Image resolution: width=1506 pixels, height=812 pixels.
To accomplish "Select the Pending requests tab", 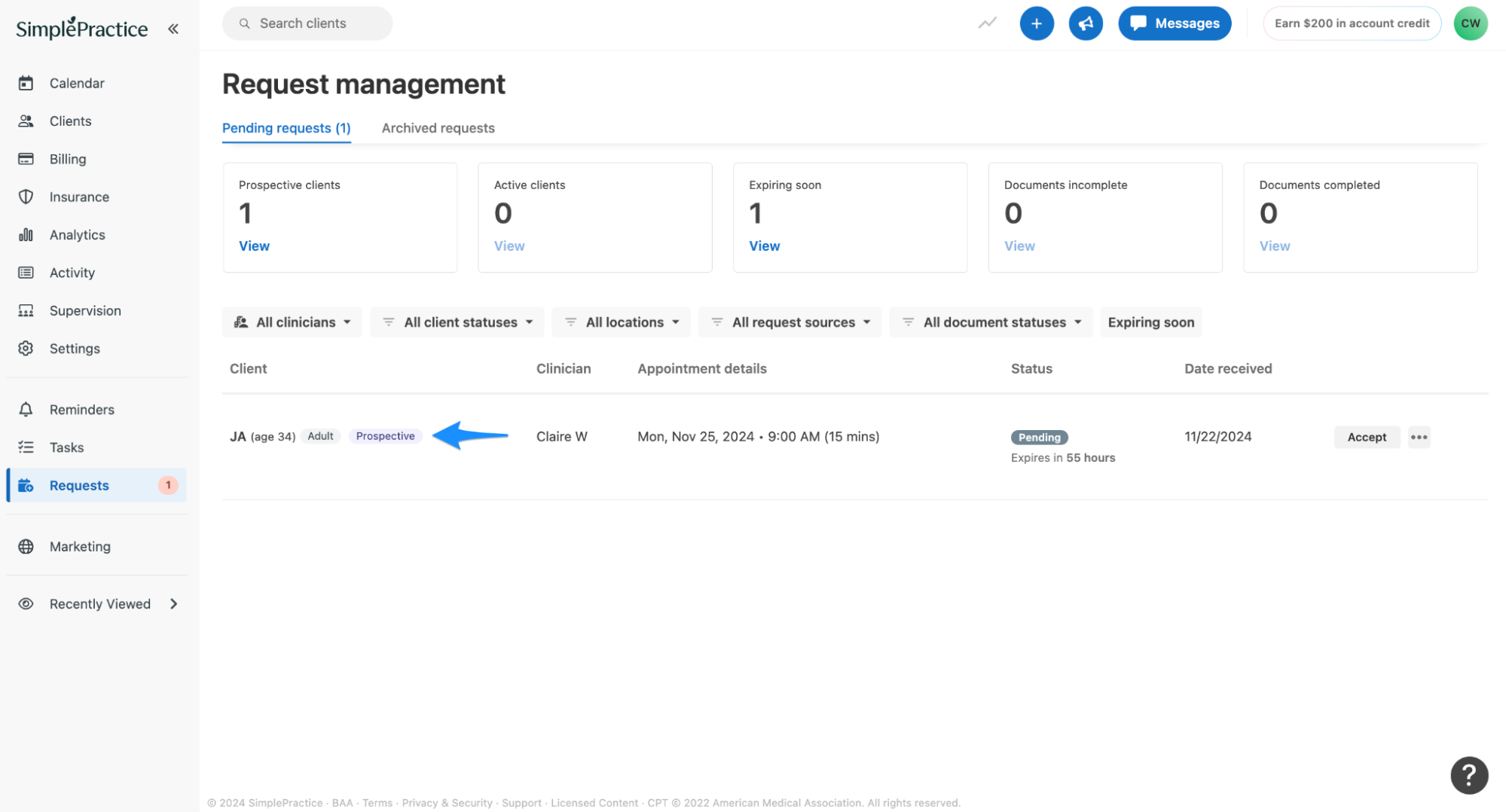I will 286,128.
